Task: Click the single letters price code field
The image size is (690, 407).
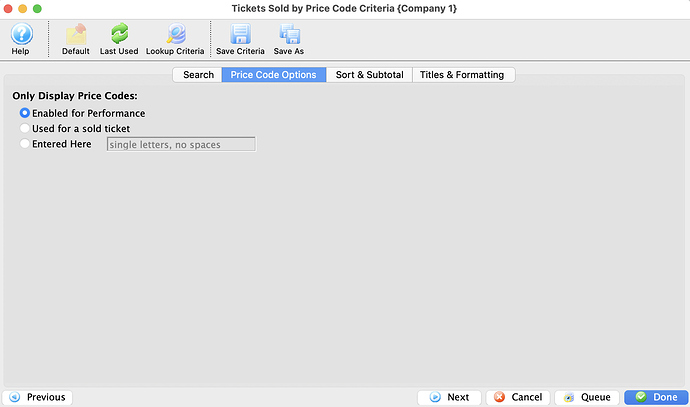Action: pos(181,144)
